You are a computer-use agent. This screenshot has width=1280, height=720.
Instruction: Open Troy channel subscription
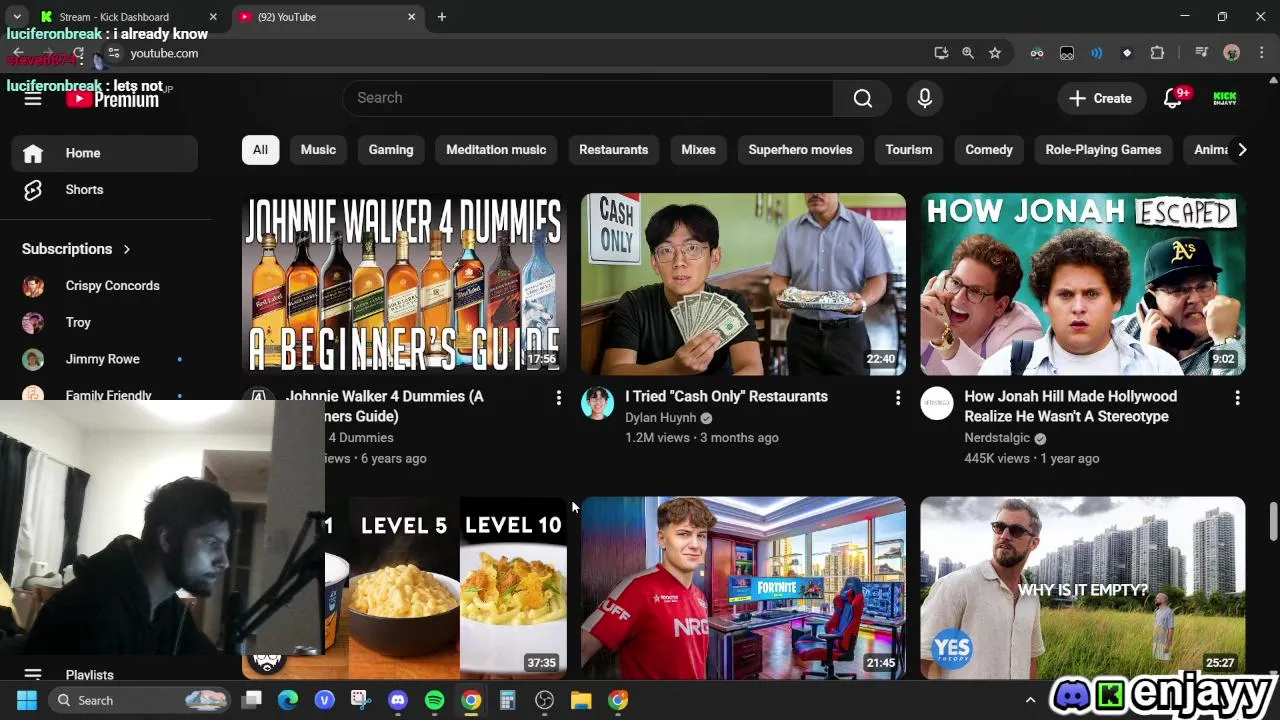(105, 323)
